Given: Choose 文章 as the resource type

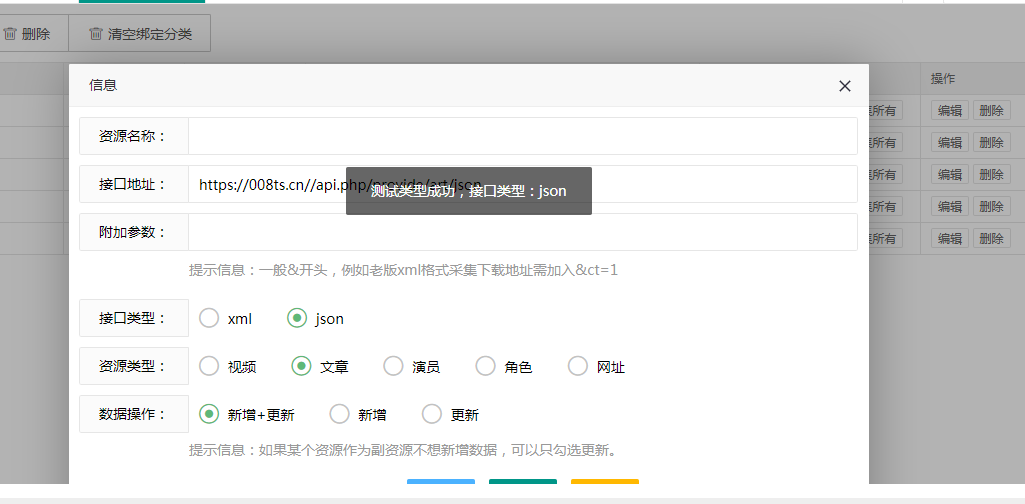Looking at the screenshot, I should click(301, 366).
